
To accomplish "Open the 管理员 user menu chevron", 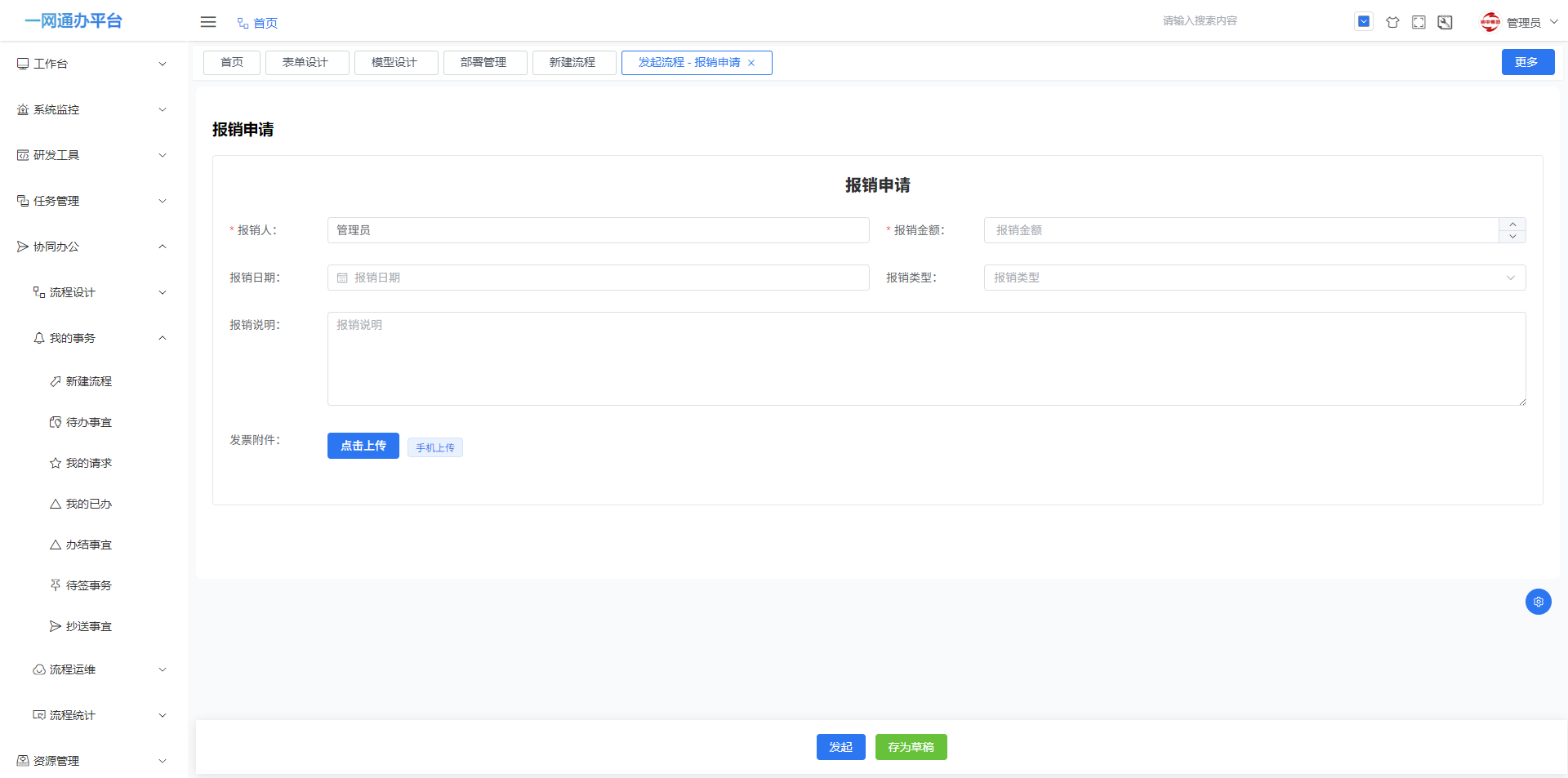I will [1554, 22].
